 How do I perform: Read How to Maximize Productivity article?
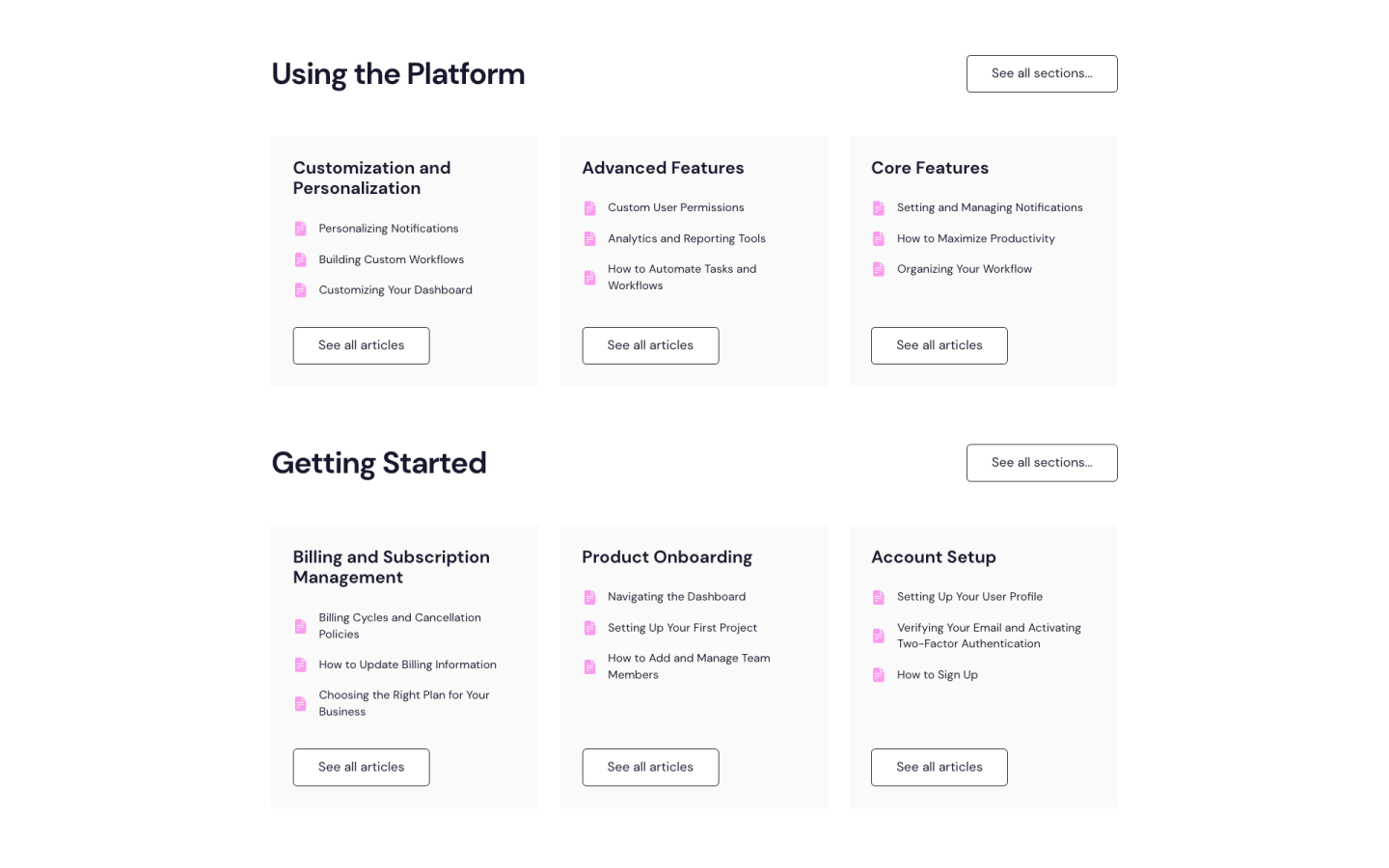point(975,239)
